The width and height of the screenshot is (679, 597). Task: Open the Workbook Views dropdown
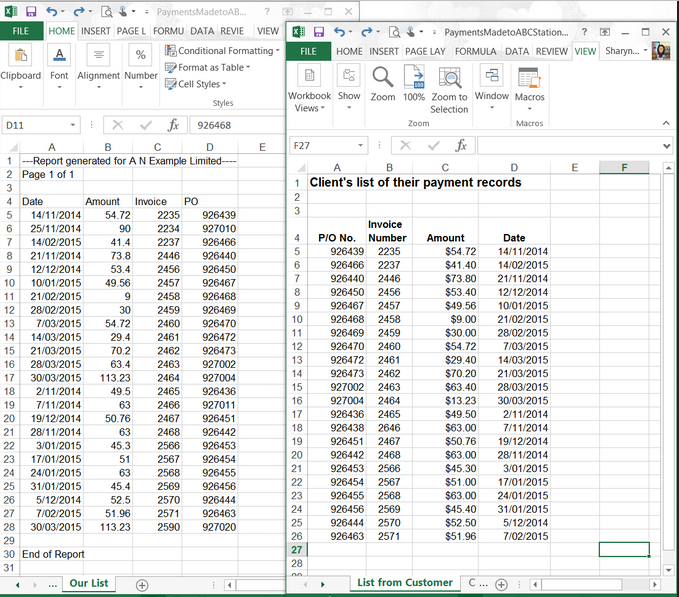tap(309, 88)
